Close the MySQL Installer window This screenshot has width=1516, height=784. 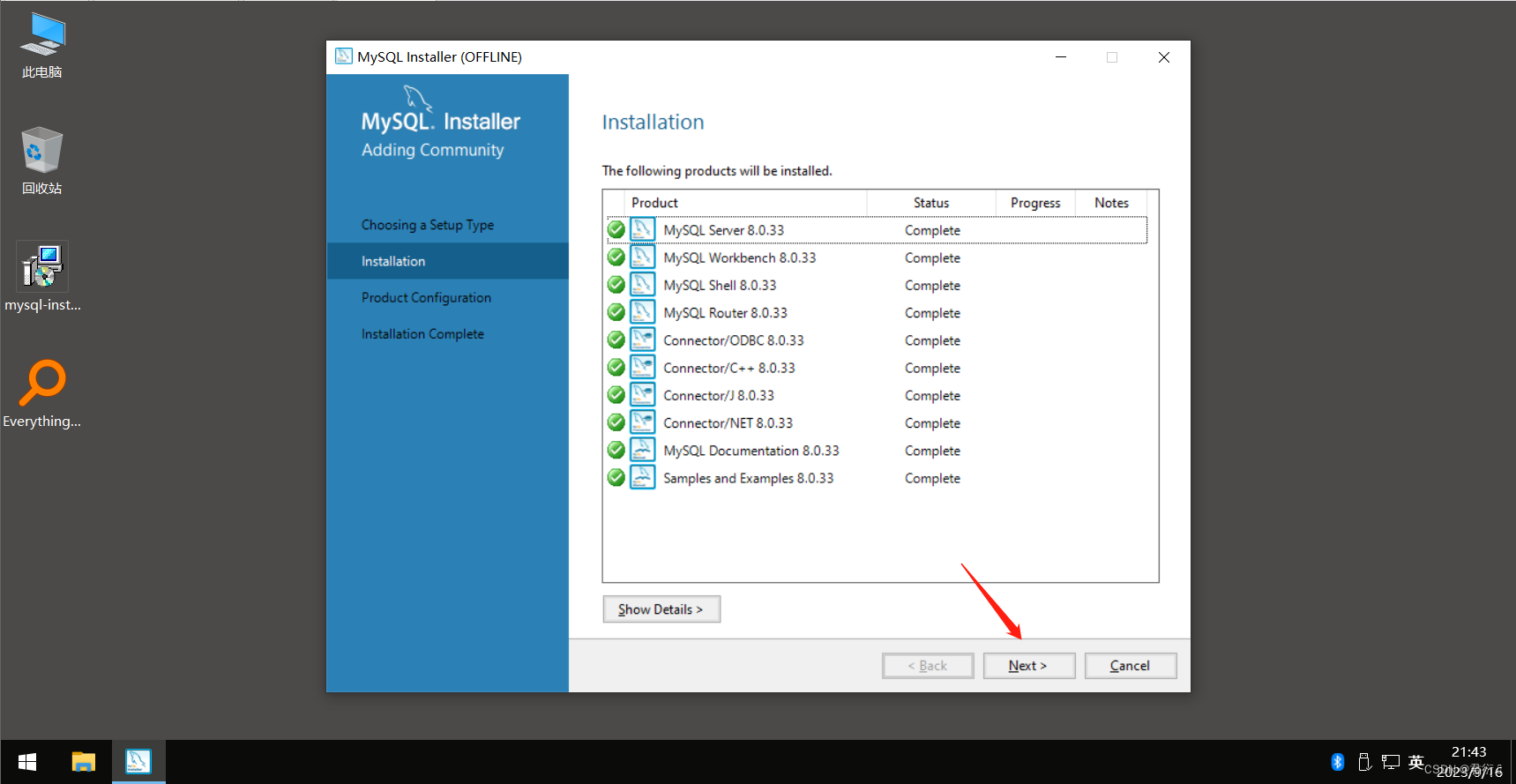(1164, 57)
